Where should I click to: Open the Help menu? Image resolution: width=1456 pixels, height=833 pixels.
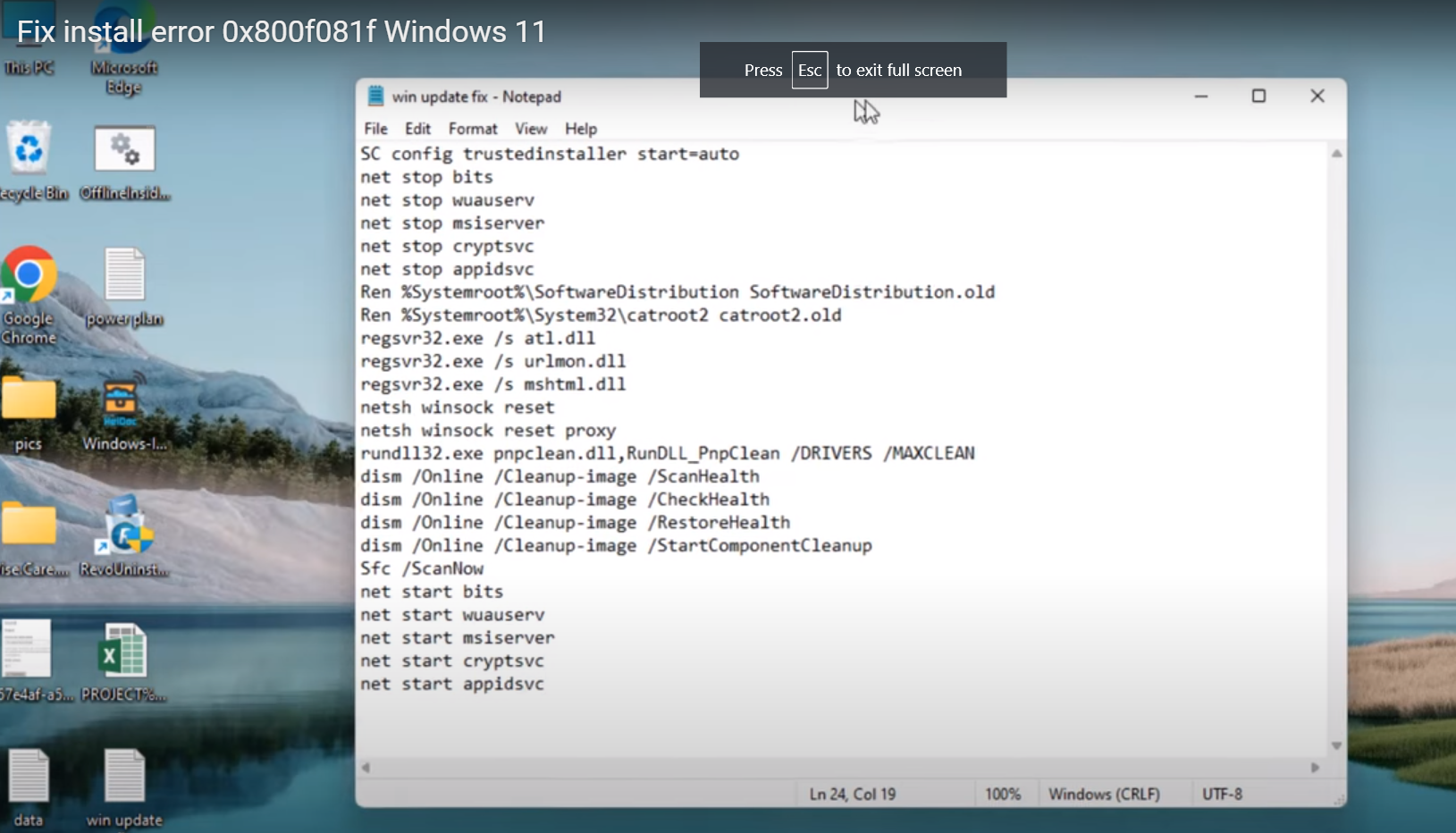(579, 129)
